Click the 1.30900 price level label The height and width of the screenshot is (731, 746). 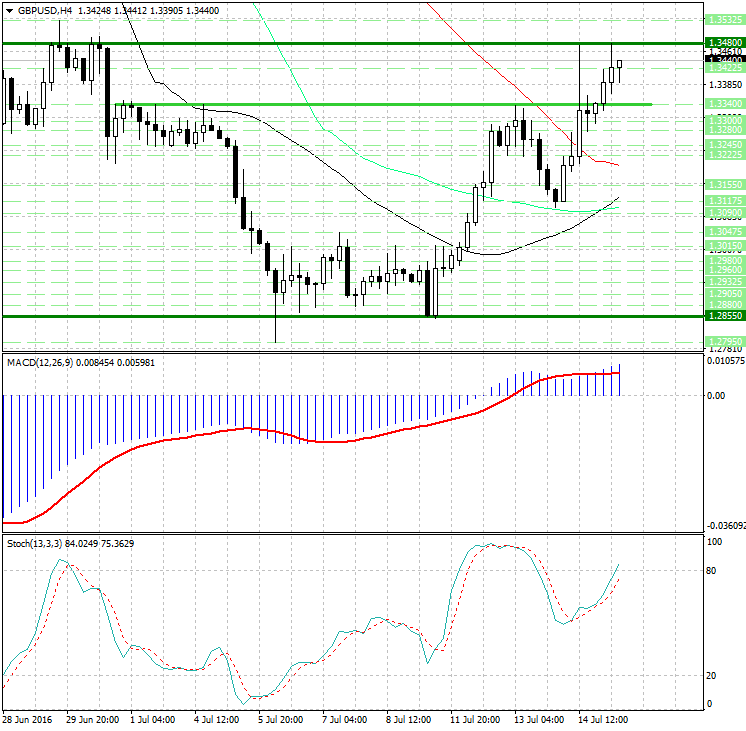(725, 213)
